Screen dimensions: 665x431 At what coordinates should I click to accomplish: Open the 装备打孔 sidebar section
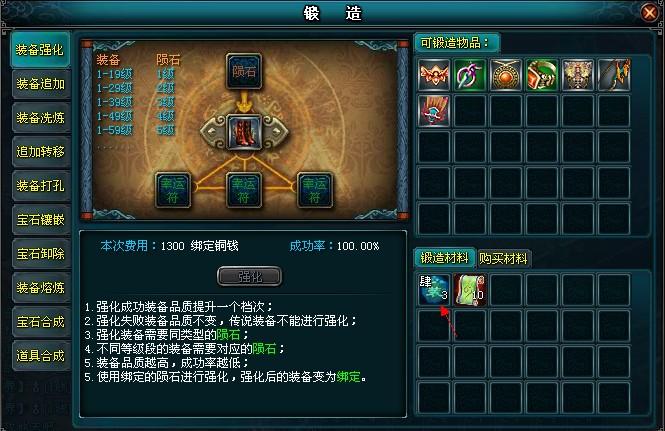[41, 186]
